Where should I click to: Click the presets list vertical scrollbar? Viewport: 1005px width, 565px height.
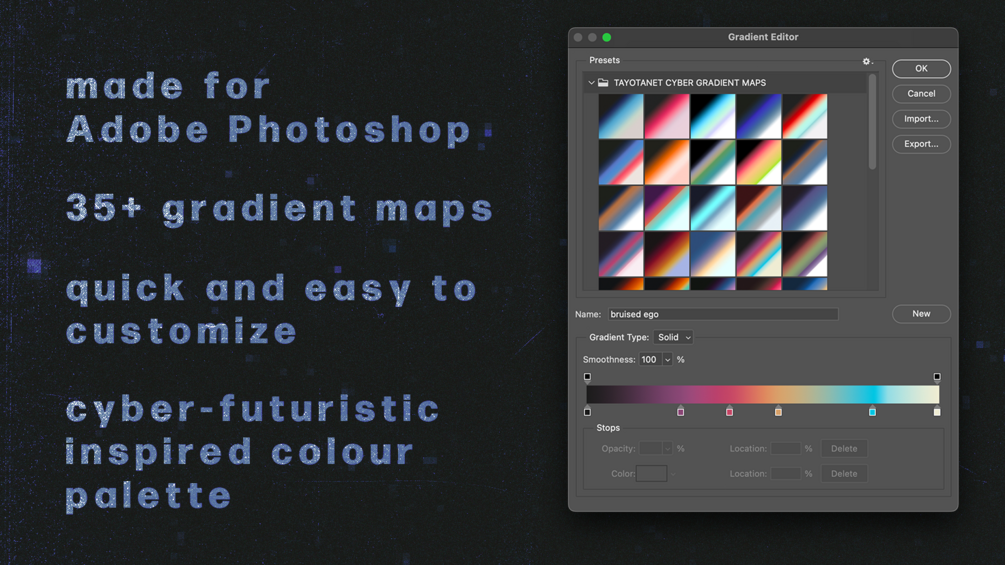point(872,122)
